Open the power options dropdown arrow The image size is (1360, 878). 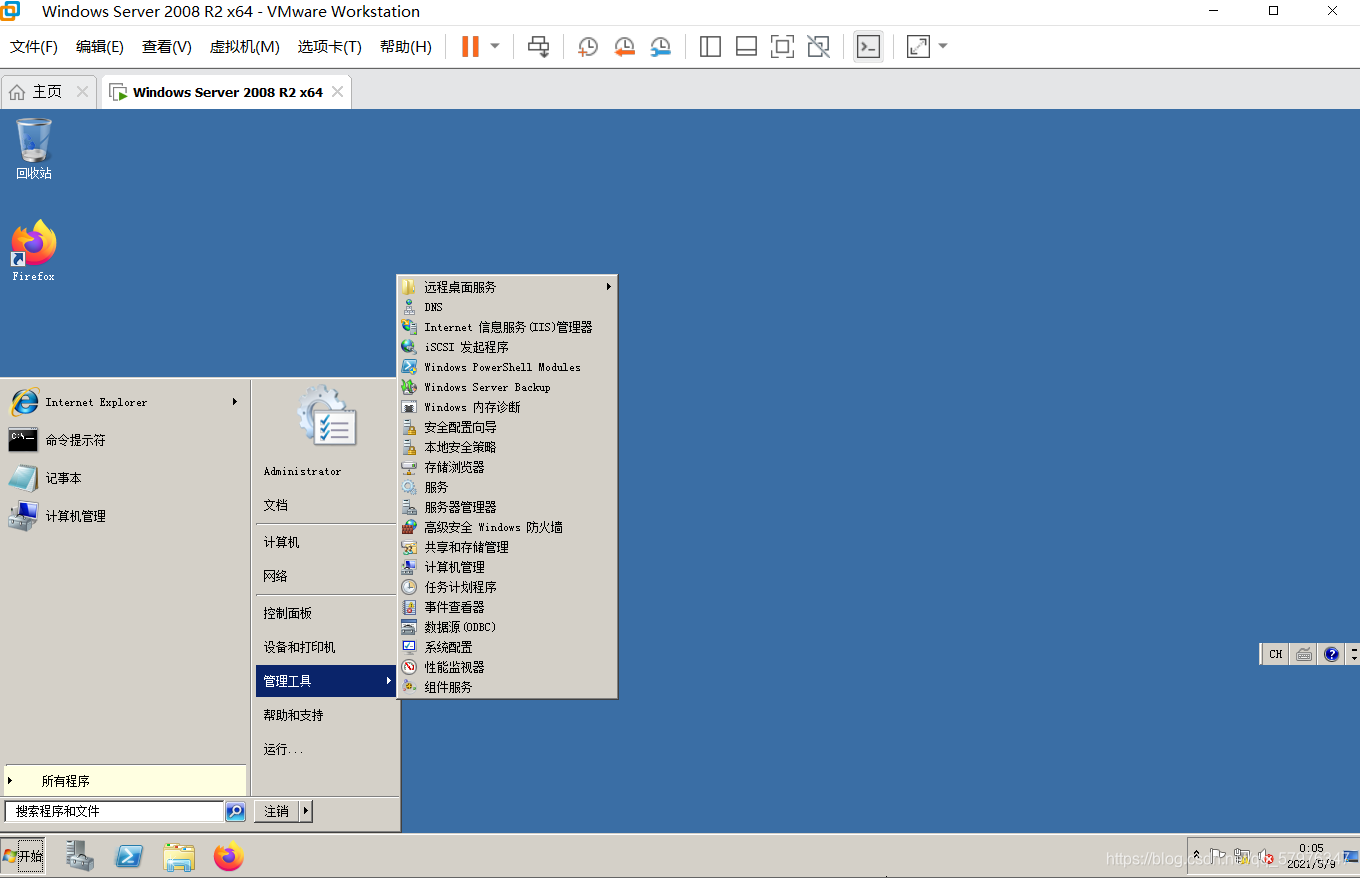[x=494, y=47]
